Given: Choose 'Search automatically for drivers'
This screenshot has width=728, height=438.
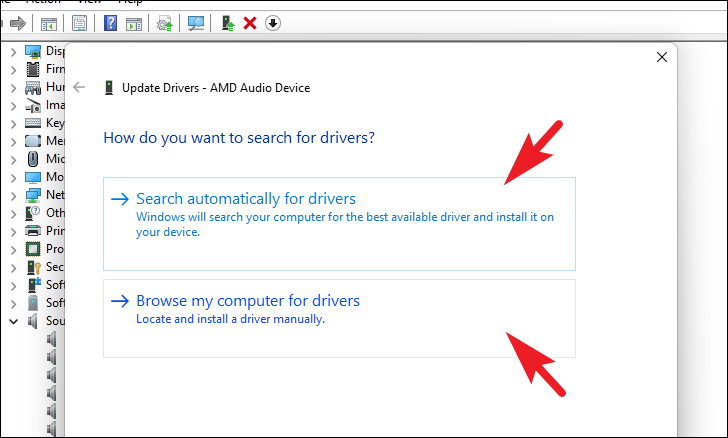Looking at the screenshot, I should click(339, 223).
